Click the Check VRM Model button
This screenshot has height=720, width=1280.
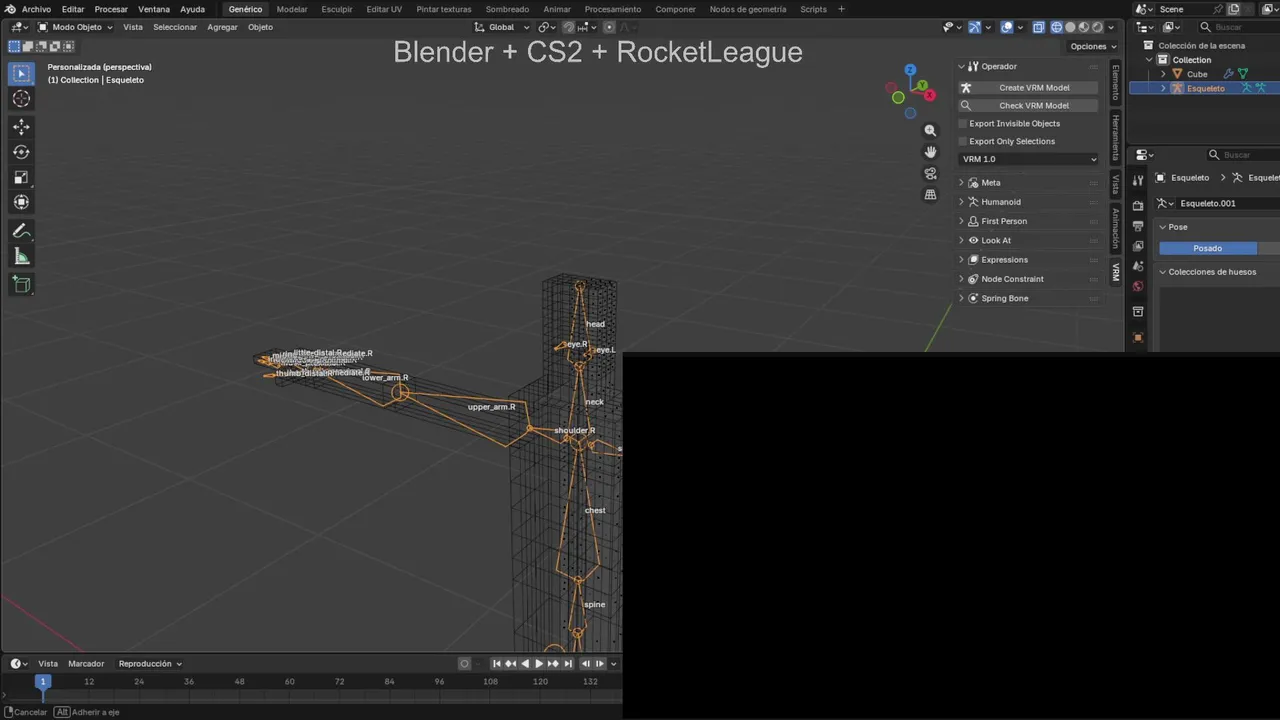1029,105
